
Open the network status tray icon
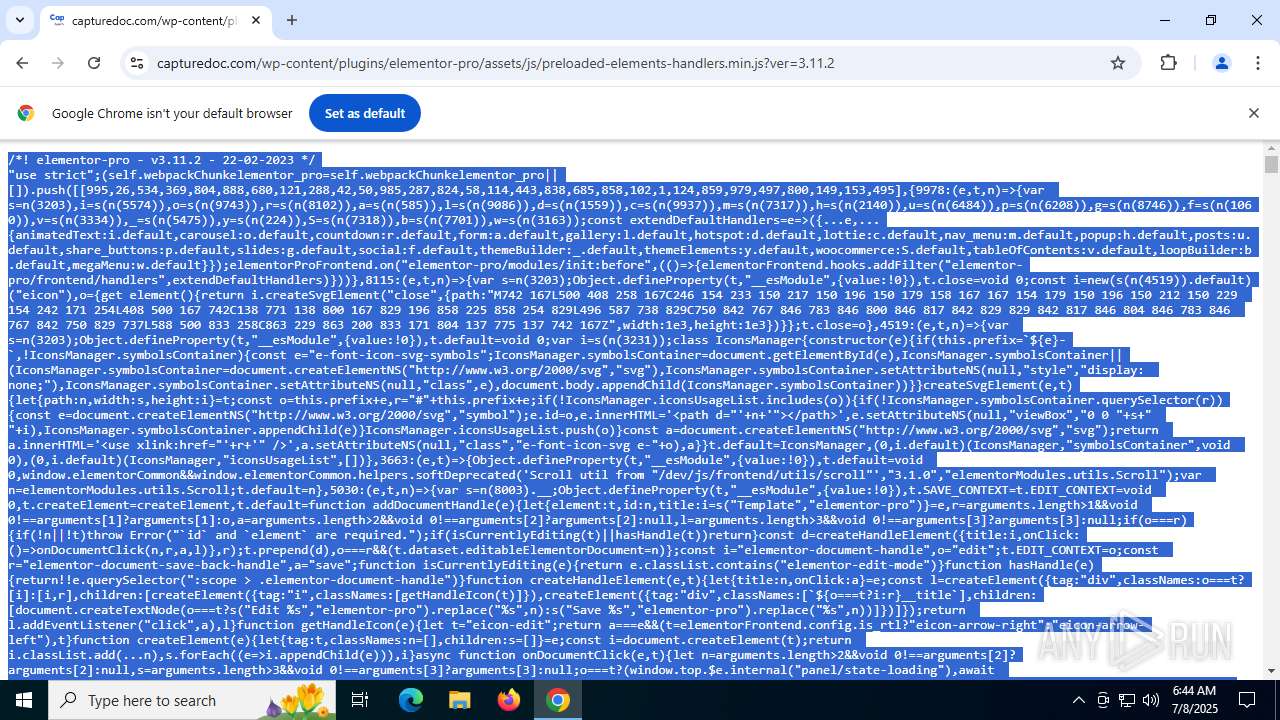[1127, 700]
